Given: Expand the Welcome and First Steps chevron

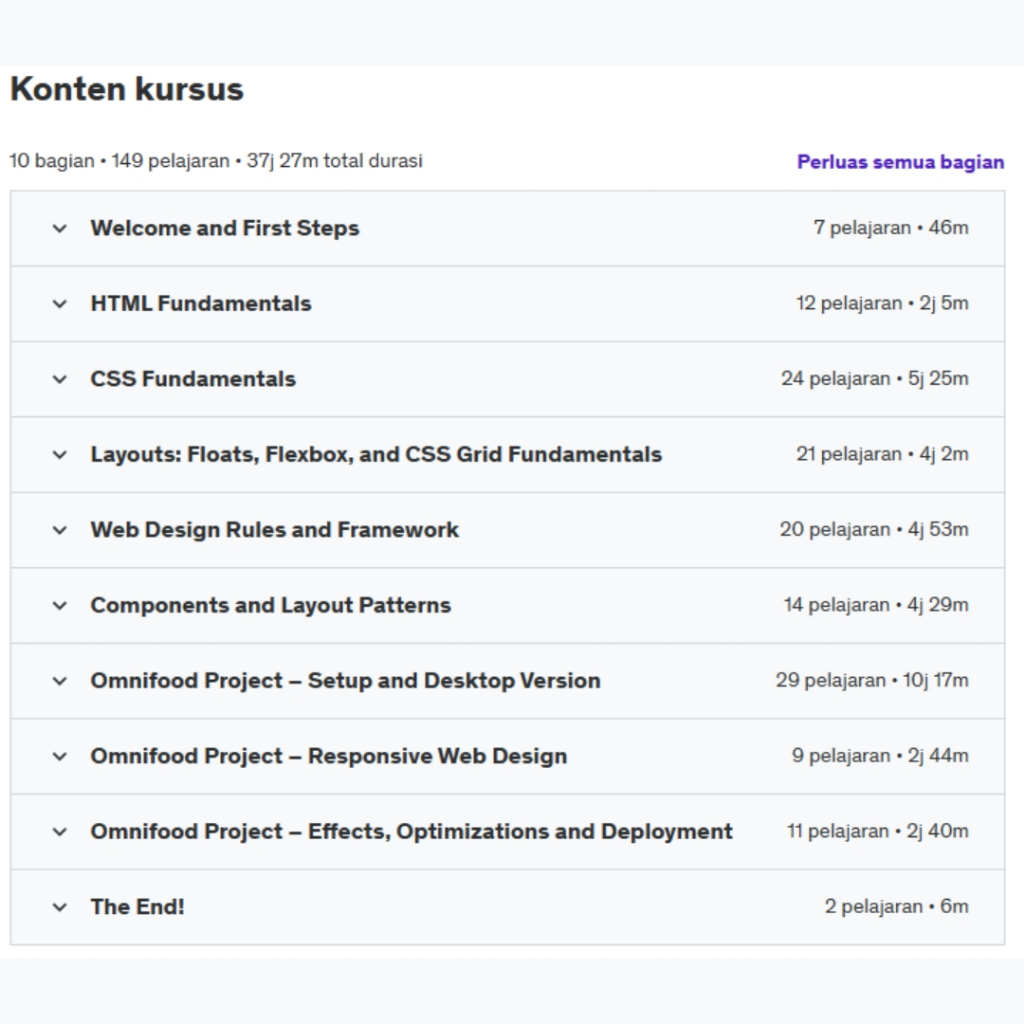Looking at the screenshot, I should [60, 228].
